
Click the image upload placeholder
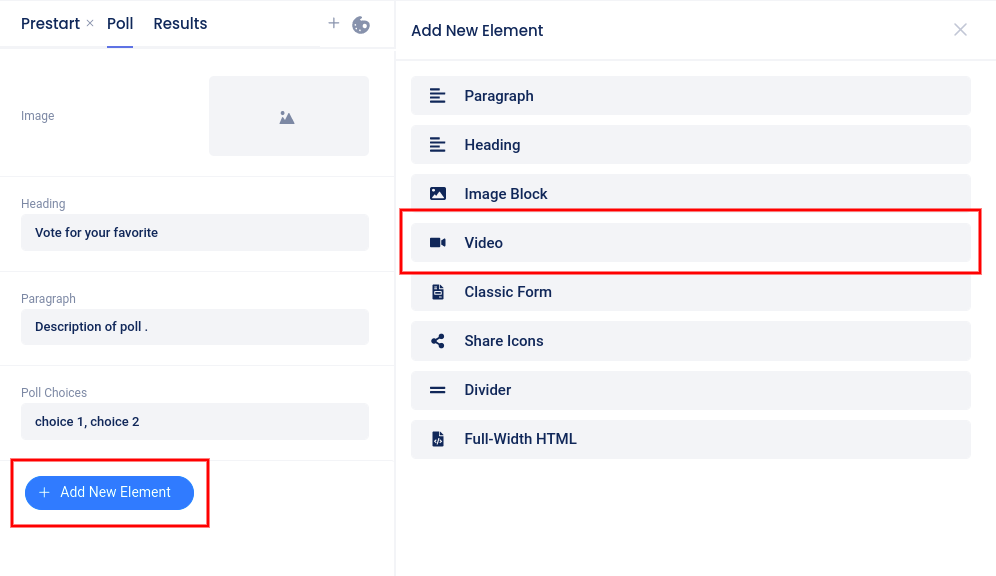[288, 116]
